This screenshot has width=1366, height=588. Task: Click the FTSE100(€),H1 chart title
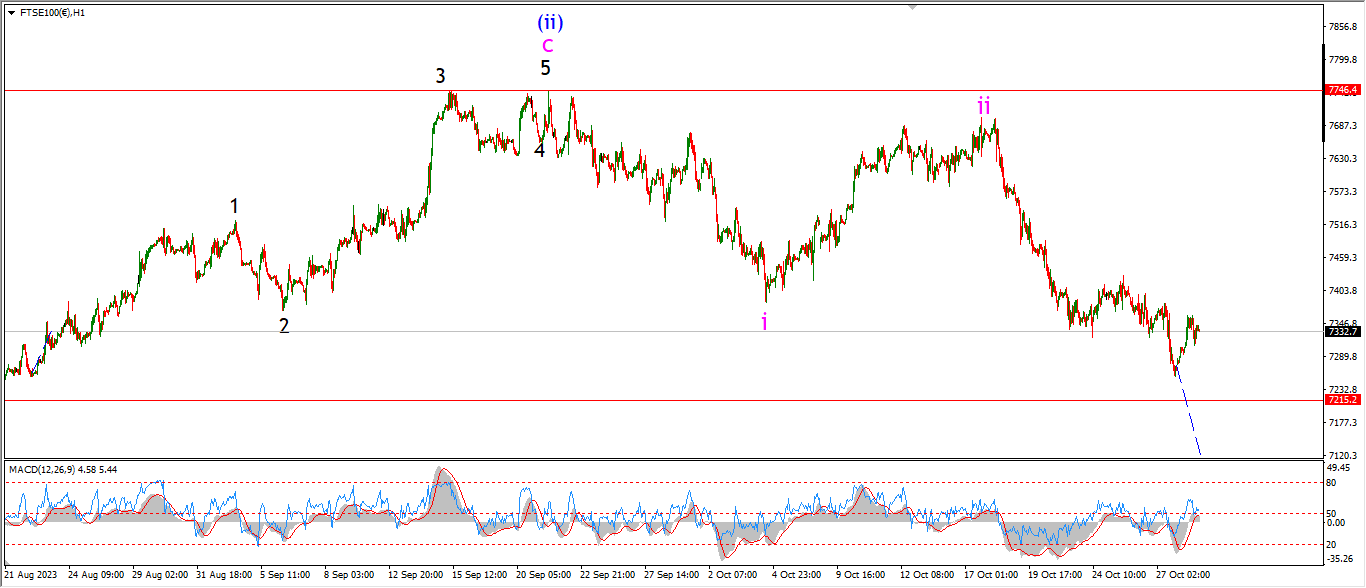click(x=52, y=13)
